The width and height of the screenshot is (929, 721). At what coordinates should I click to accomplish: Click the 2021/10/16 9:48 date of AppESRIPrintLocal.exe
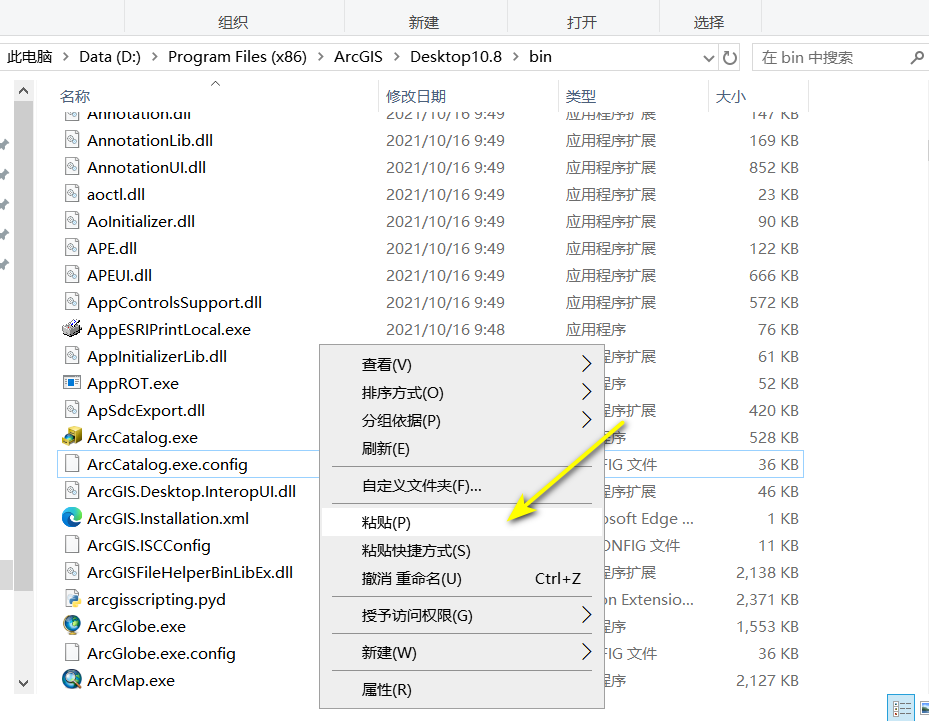pos(446,329)
